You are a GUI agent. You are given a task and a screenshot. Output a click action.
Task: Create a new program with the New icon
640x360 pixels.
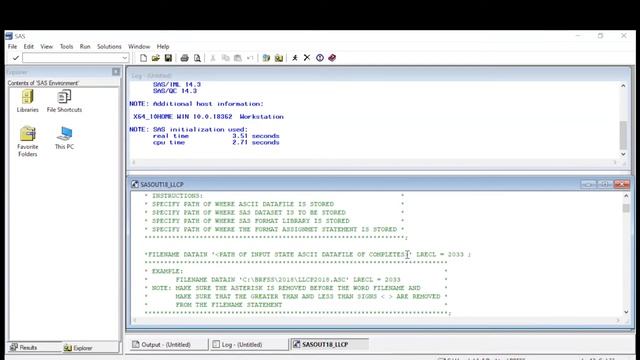[143, 58]
